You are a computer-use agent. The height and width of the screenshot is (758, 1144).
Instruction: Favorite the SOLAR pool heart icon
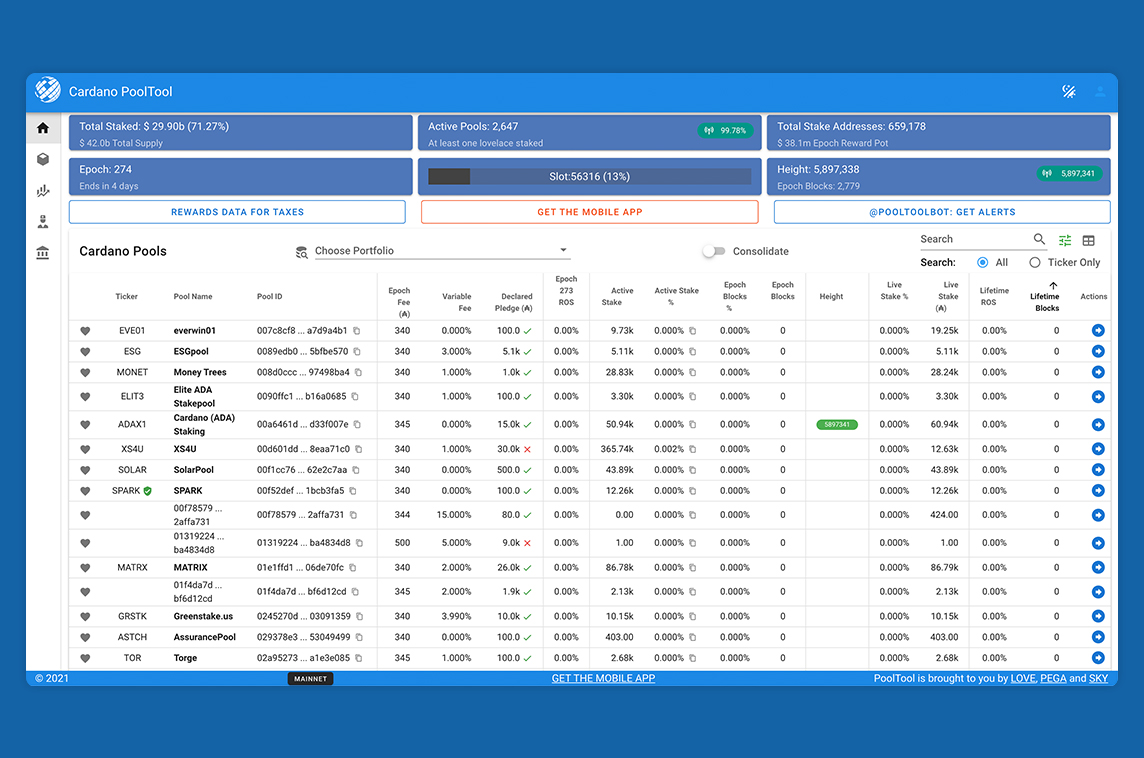coord(85,470)
